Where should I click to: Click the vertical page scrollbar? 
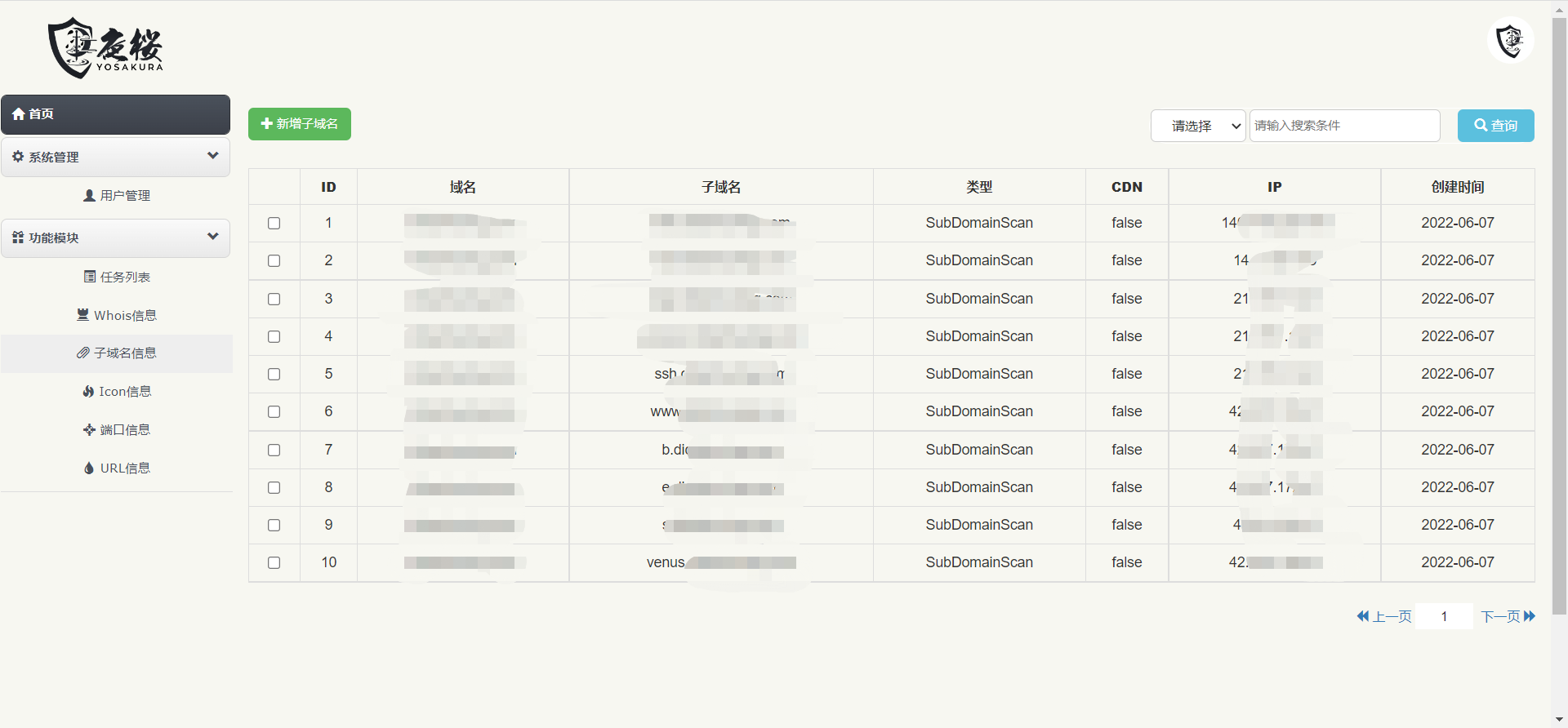click(x=1559, y=315)
